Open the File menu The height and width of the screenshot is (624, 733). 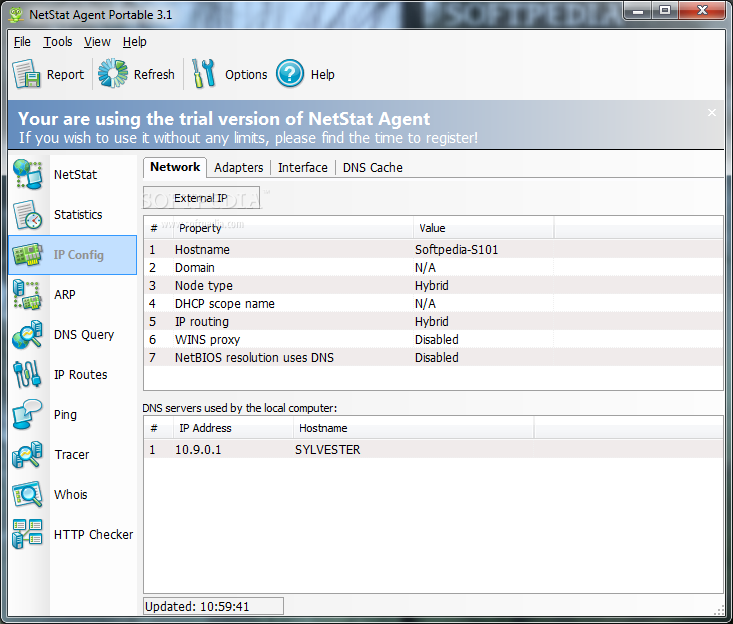point(22,42)
